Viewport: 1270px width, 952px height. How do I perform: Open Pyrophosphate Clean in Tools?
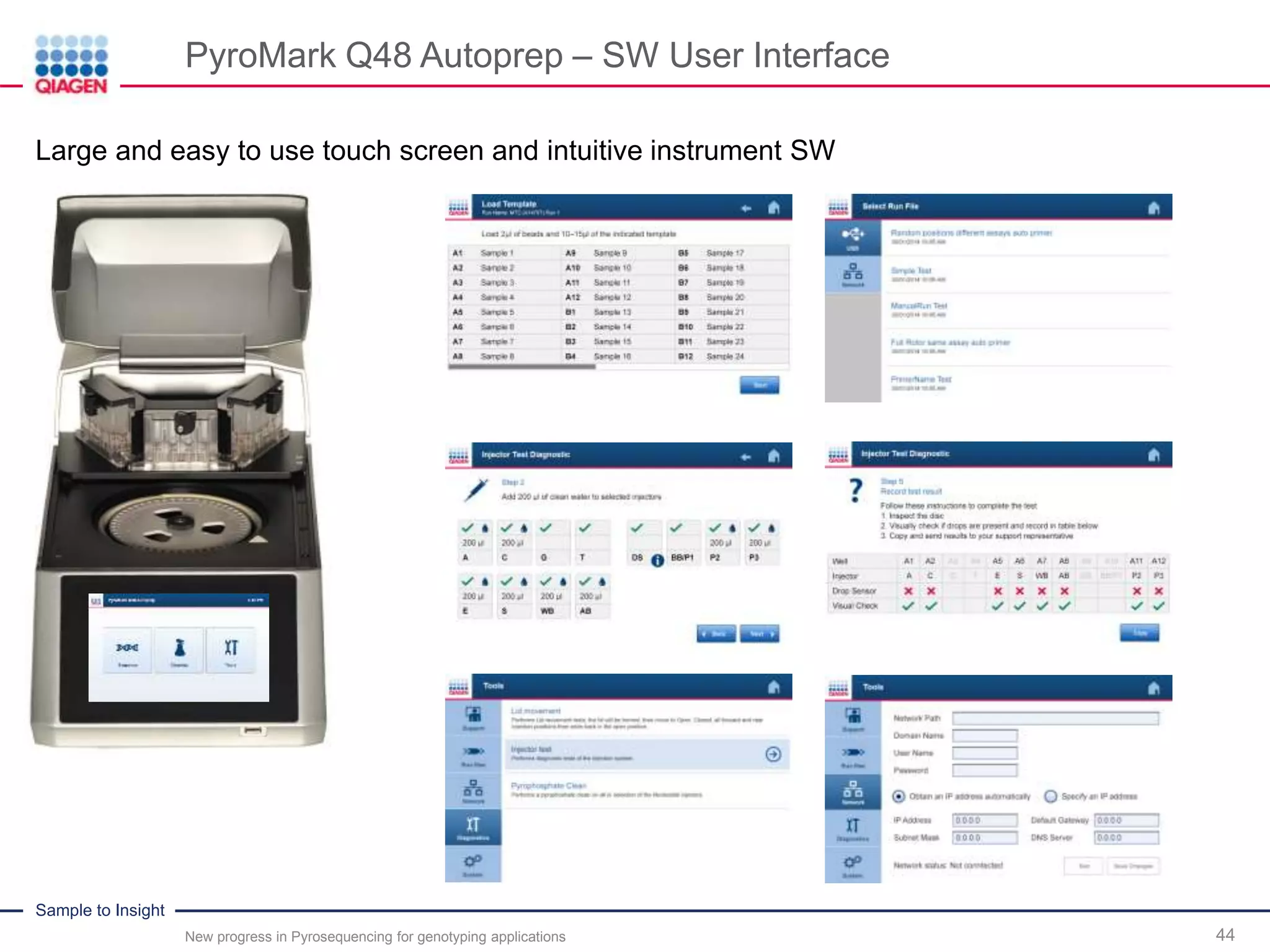coord(647,790)
